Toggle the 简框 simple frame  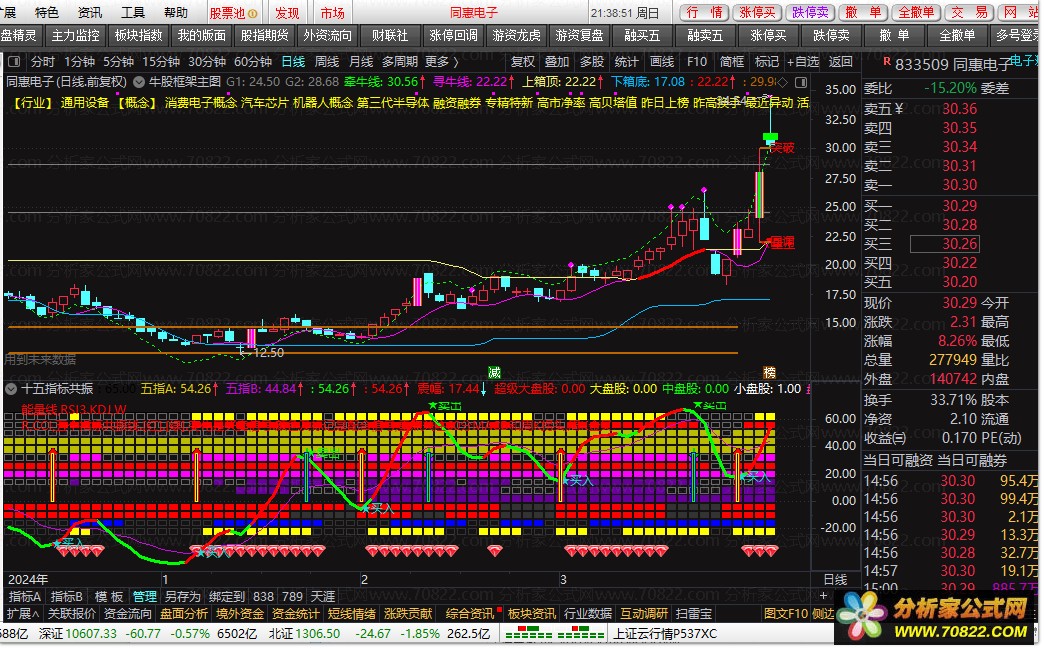pos(732,62)
